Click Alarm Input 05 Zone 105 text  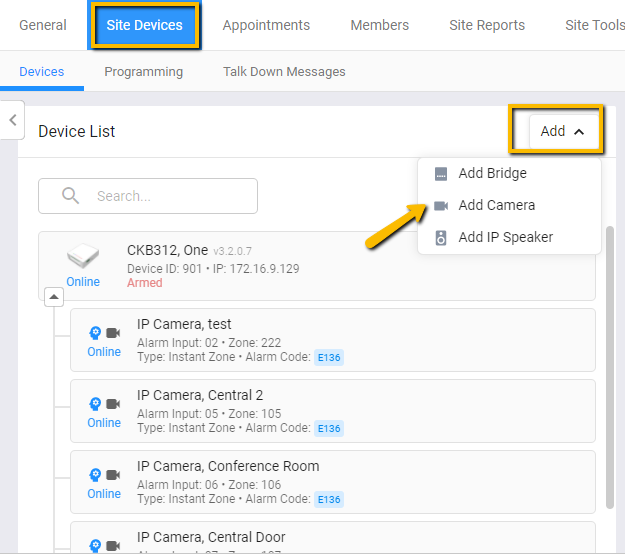point(209,414)
